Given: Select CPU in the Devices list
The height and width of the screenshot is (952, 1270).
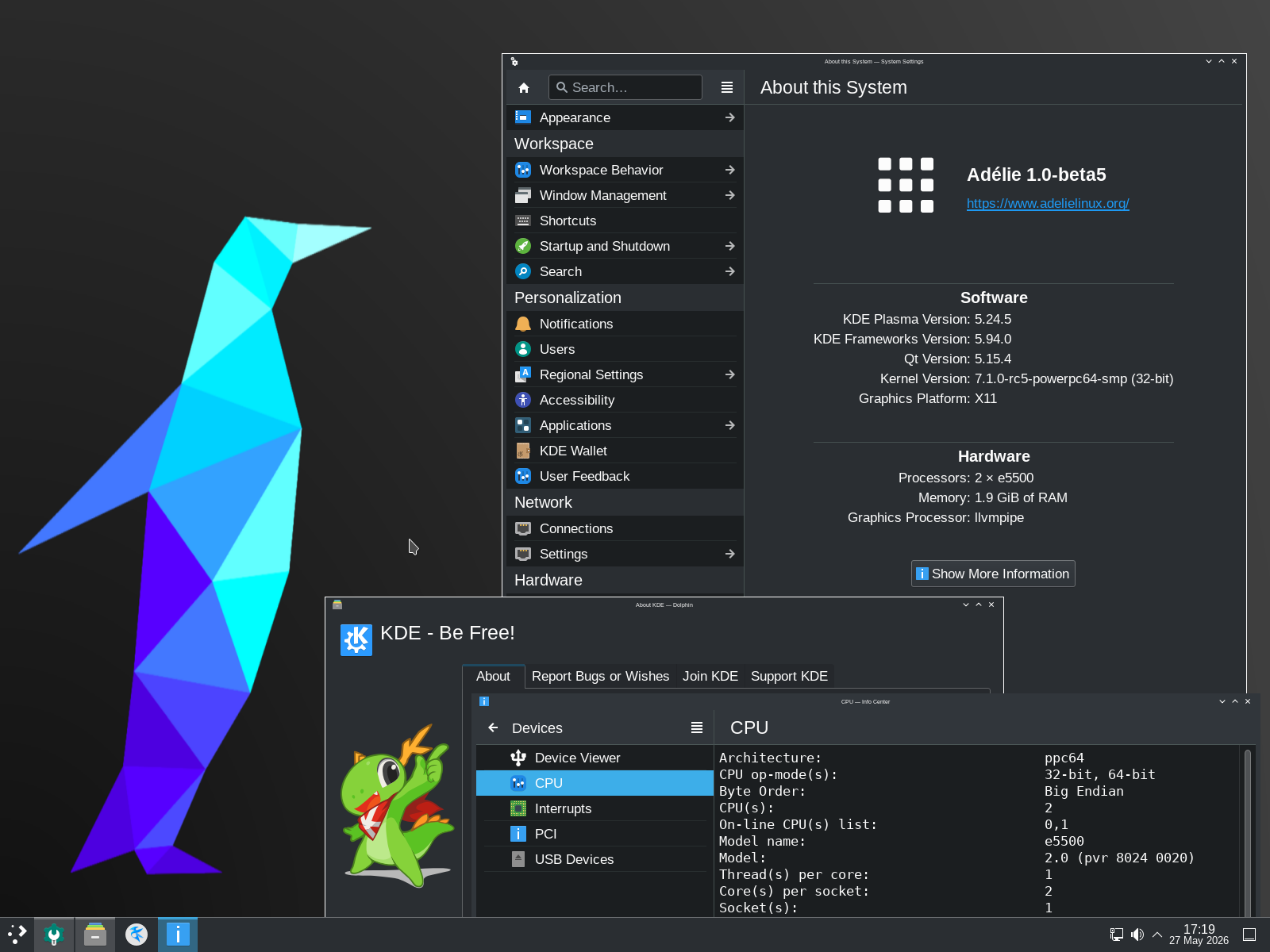Looking at the screenshot, I should click(x=595, y=783).
